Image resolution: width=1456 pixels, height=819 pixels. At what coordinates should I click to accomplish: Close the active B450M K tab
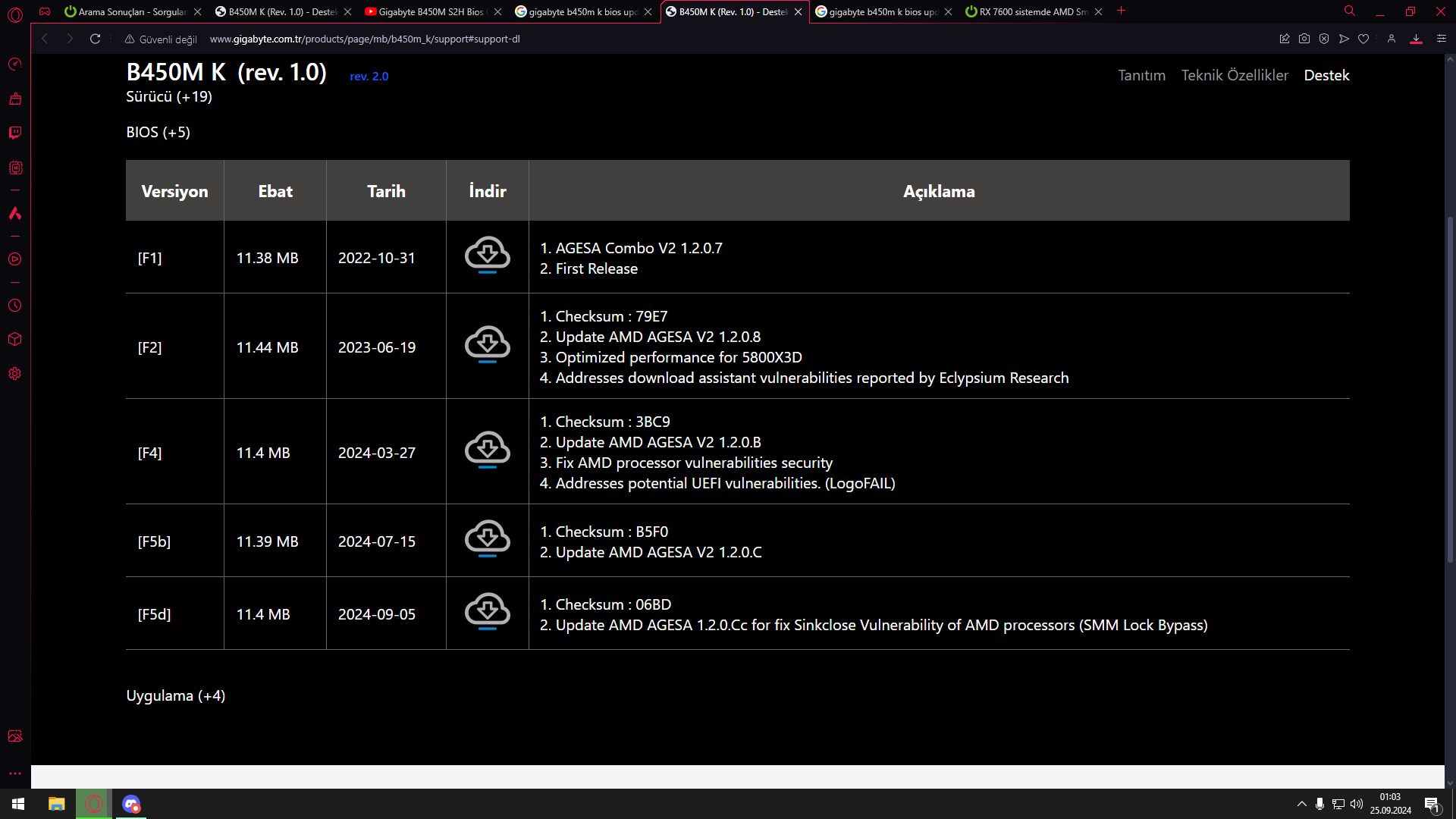[x=798, y=11]
